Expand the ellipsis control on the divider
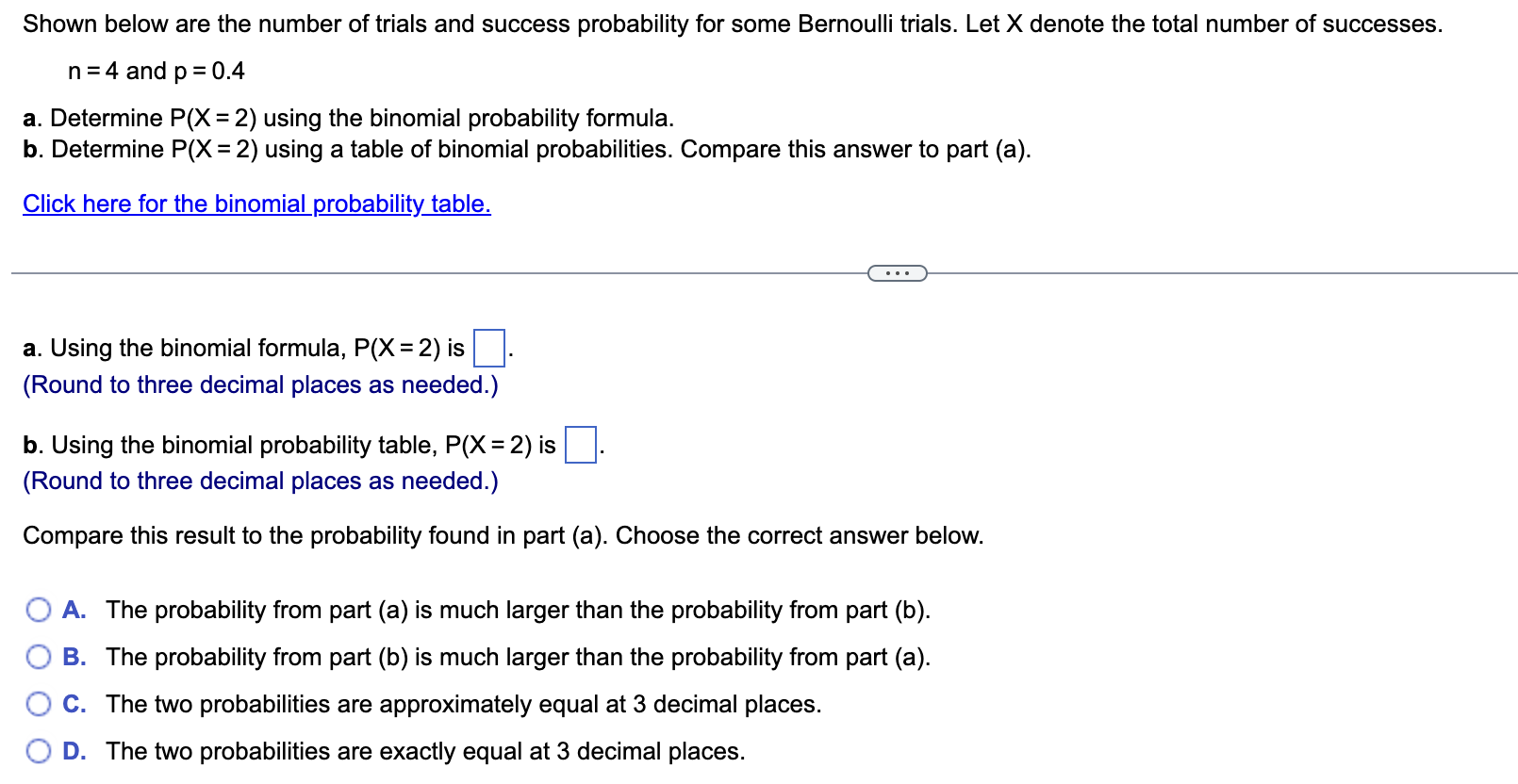Image resolution: width=1518 pixels, height=784 pixels. point(897,273)
